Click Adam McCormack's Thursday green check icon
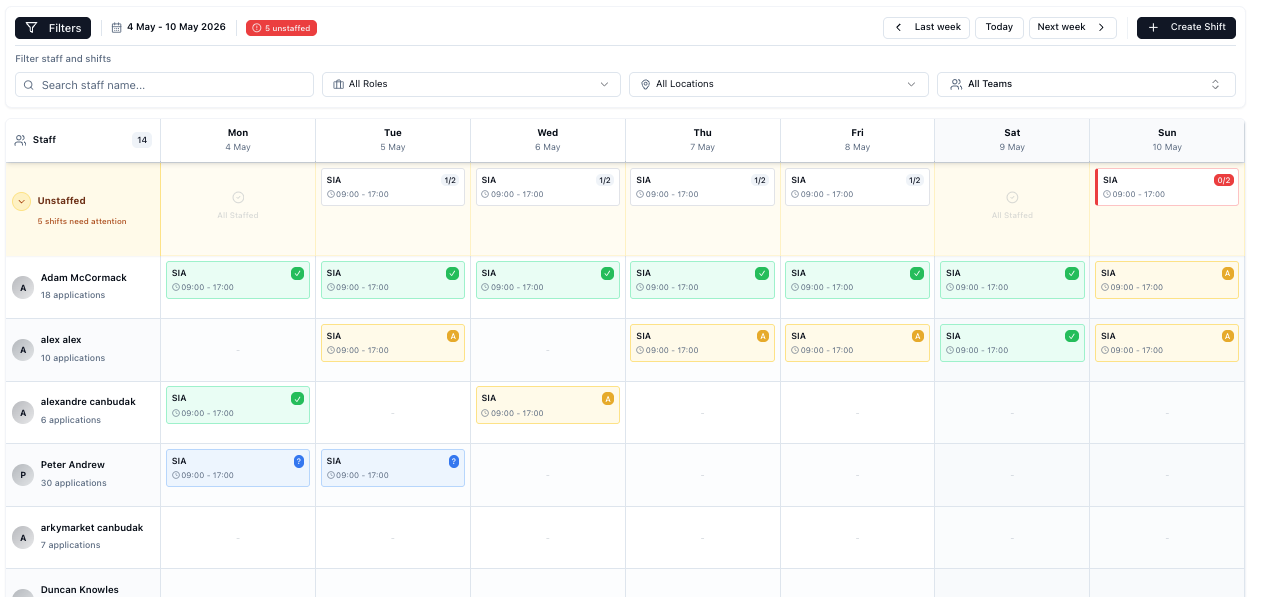The image size is (1265, 597). click(x=762, y=273)
